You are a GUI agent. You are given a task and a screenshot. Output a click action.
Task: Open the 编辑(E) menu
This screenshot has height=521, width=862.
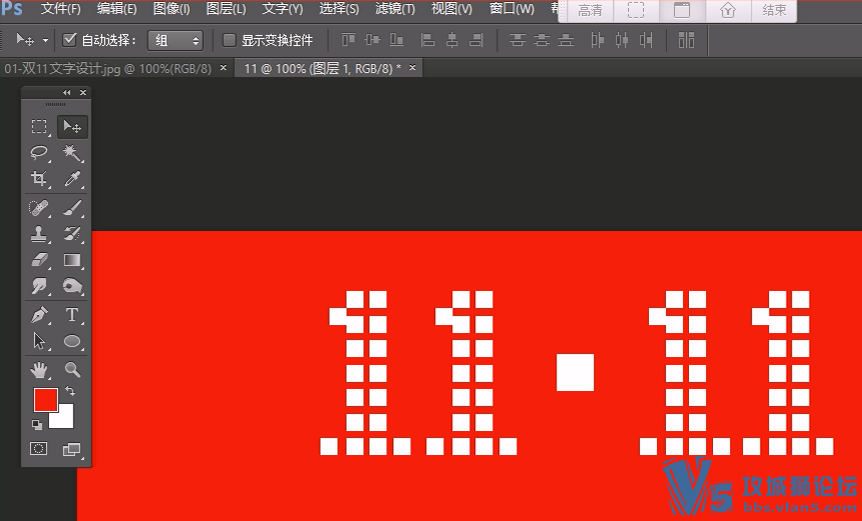(x=117, y=9)
